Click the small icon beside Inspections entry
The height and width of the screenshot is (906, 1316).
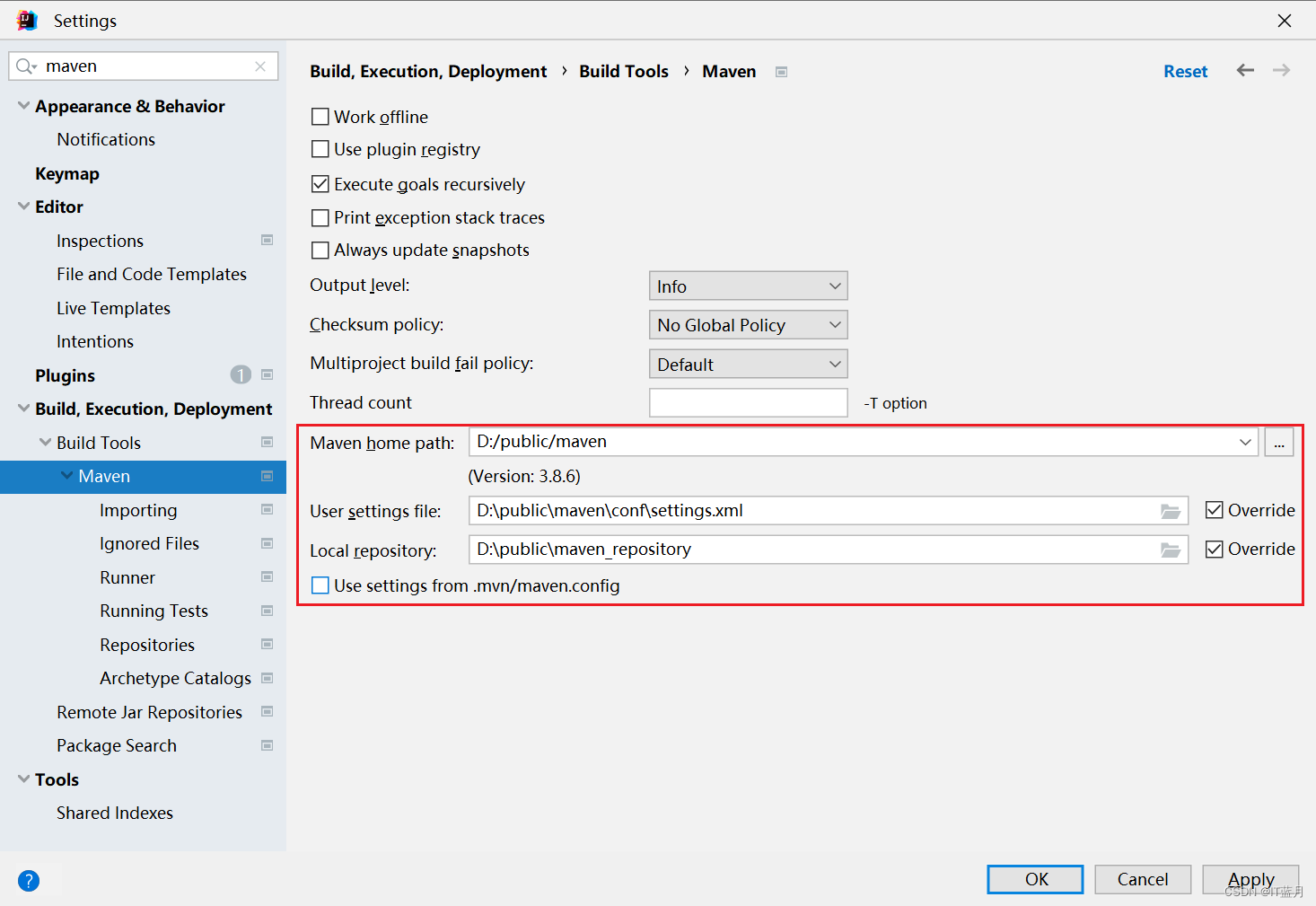pyautogui.click(x=267, y=240)
